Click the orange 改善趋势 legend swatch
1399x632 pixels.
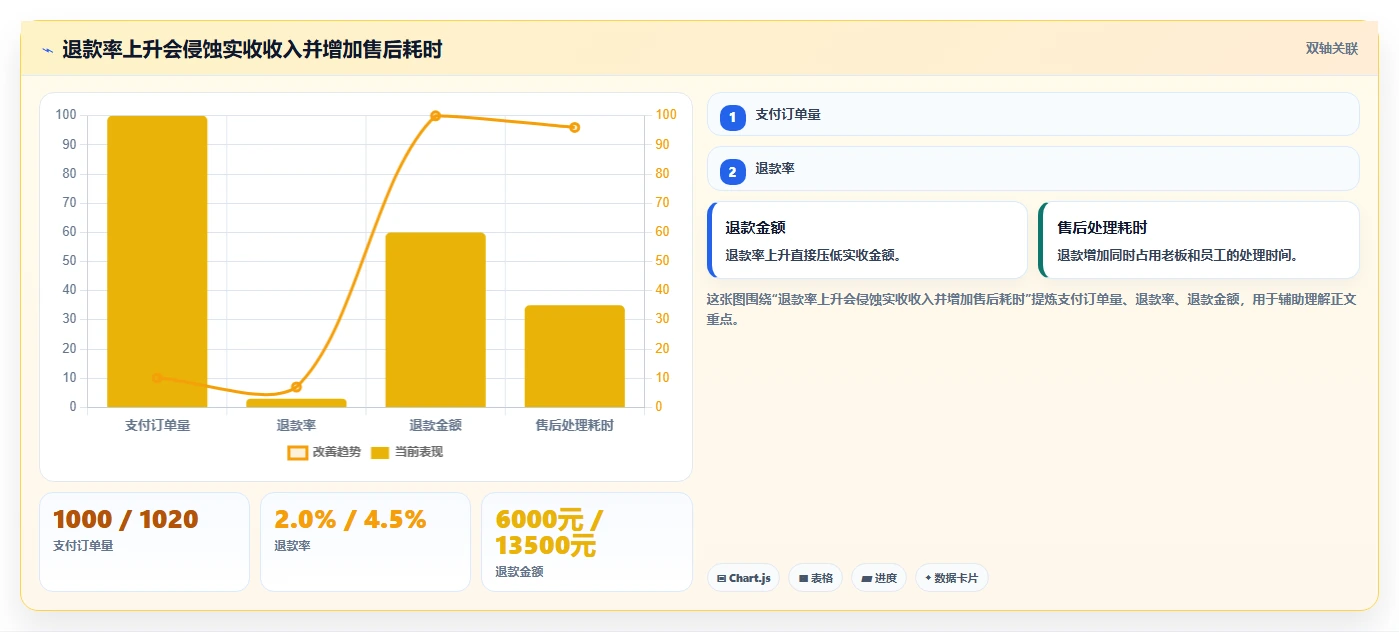click(297, 453)
